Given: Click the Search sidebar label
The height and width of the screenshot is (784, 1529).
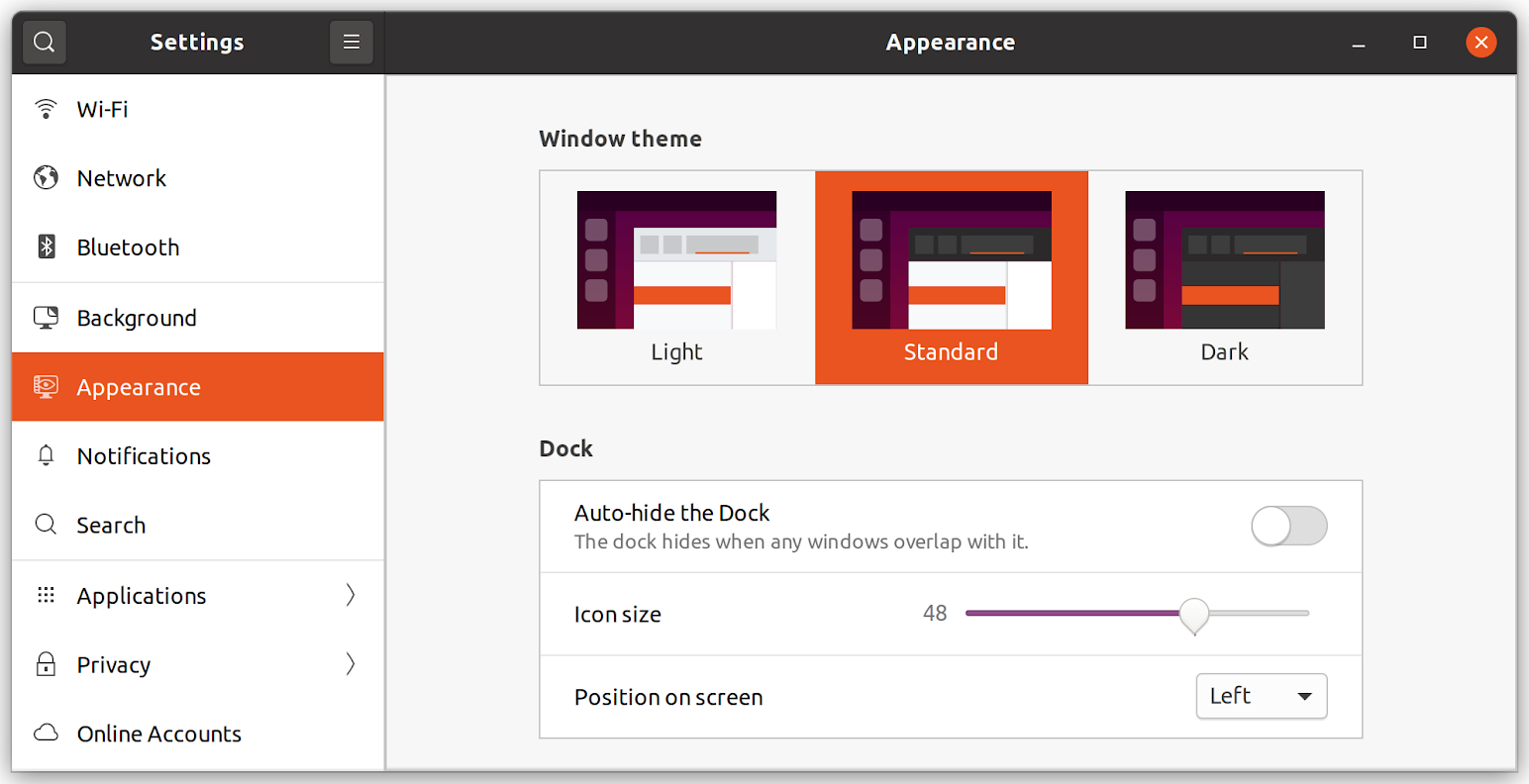Looking at the screenshot, I should (x=111, y=526).
